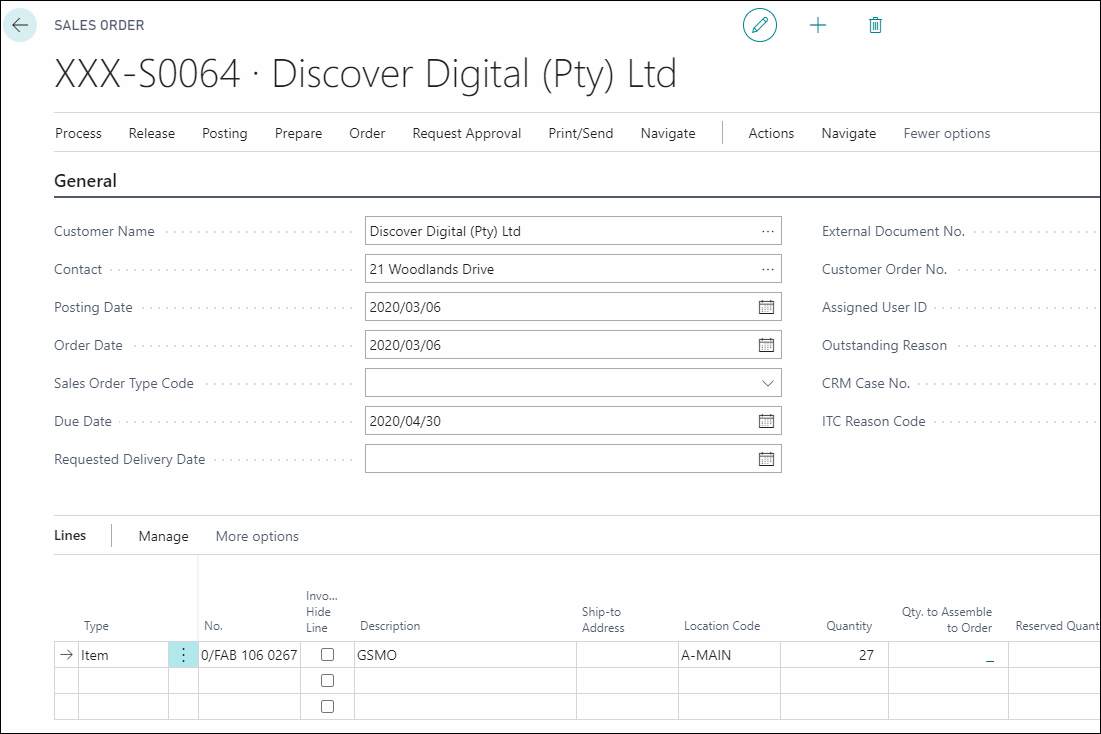Click the item number 0/FAB 106 0267
The width and height of the screenshot is (1101, 734).
(x=249, y=655)
